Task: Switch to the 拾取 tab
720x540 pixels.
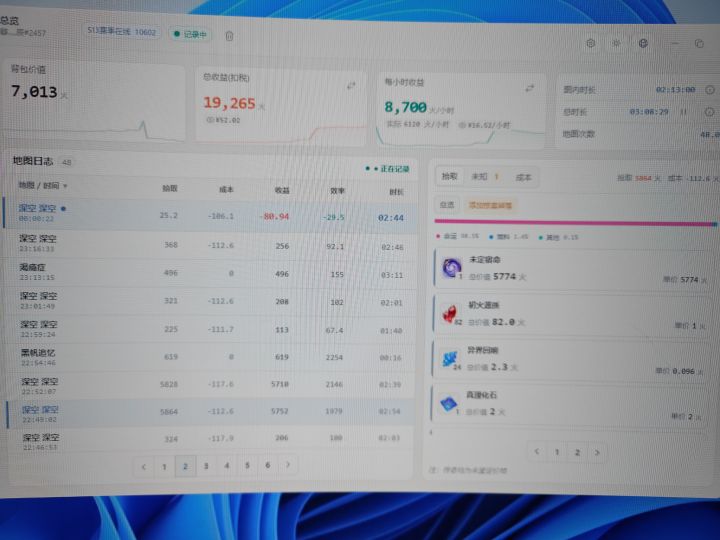Action: pyautogui.click(x=449, y=176)
